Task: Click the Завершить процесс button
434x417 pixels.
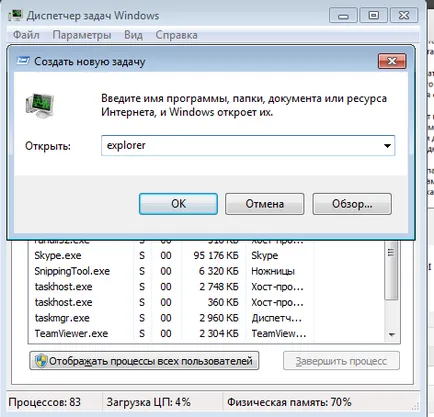Action: pyautogui.click(x=341, y=361)
